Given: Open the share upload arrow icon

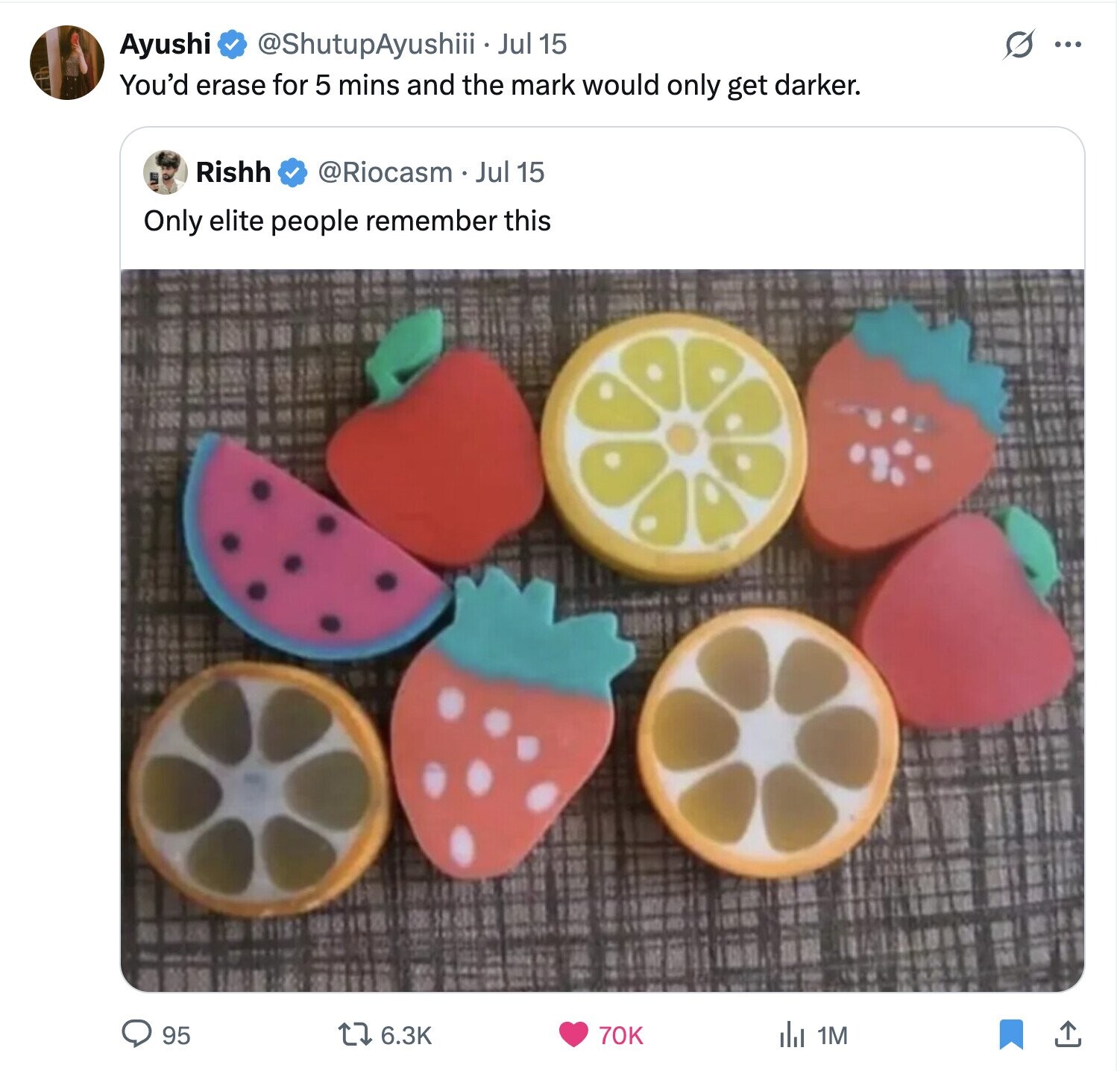Looking at the screenshot, I should pos(1067,1034).
